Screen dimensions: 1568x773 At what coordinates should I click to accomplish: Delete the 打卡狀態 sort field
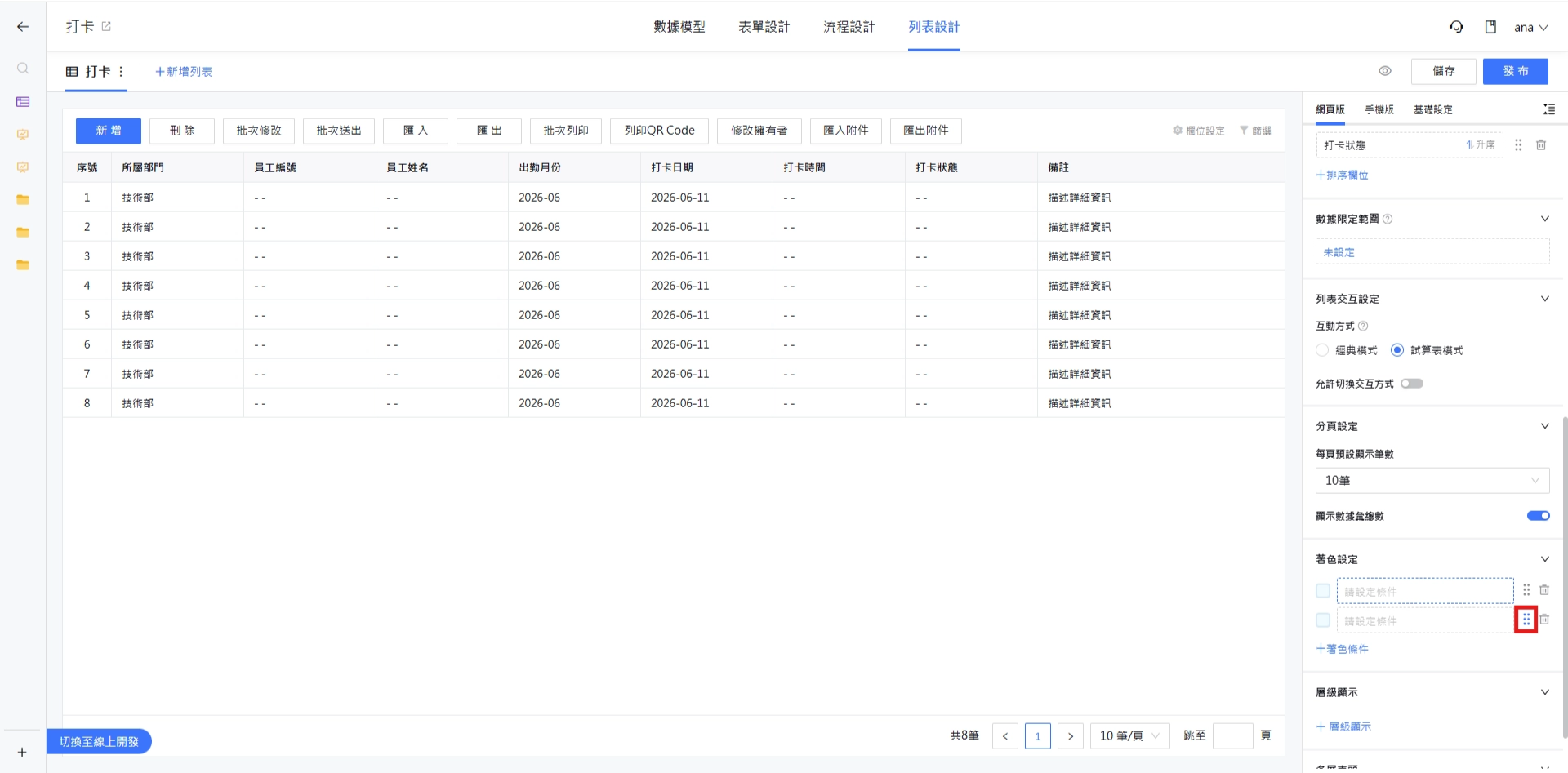1541,145
